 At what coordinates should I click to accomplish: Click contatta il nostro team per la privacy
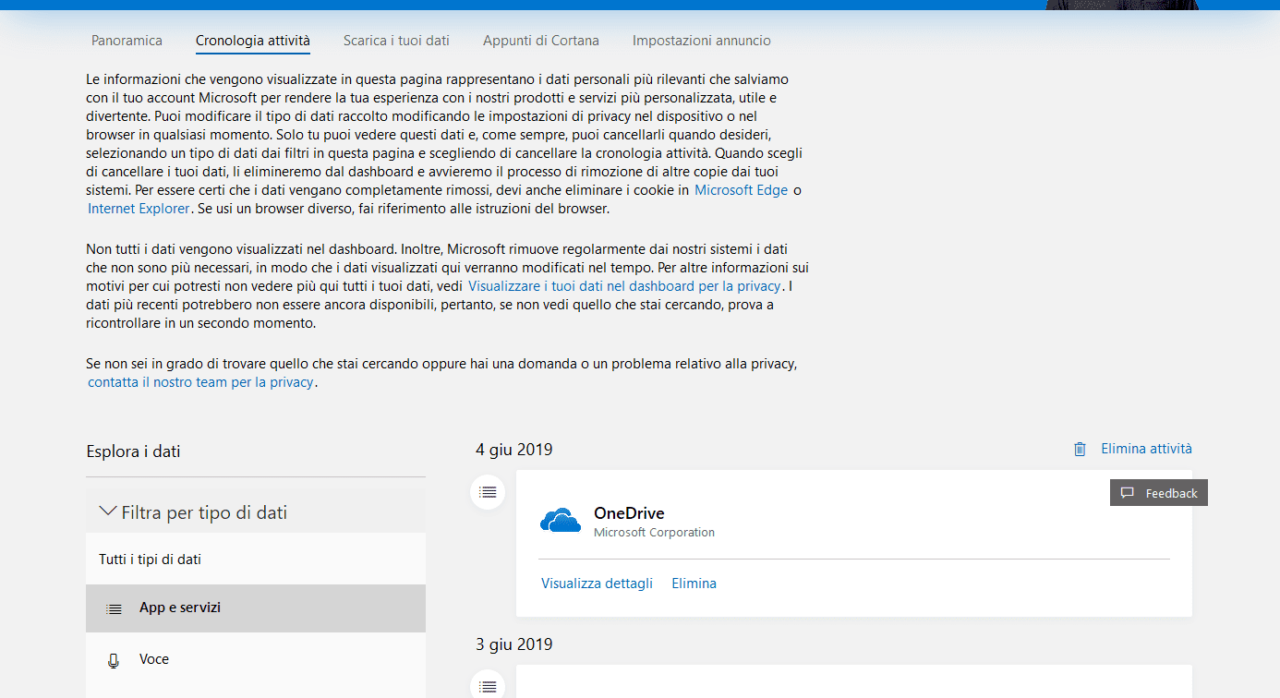pos(201,382)
